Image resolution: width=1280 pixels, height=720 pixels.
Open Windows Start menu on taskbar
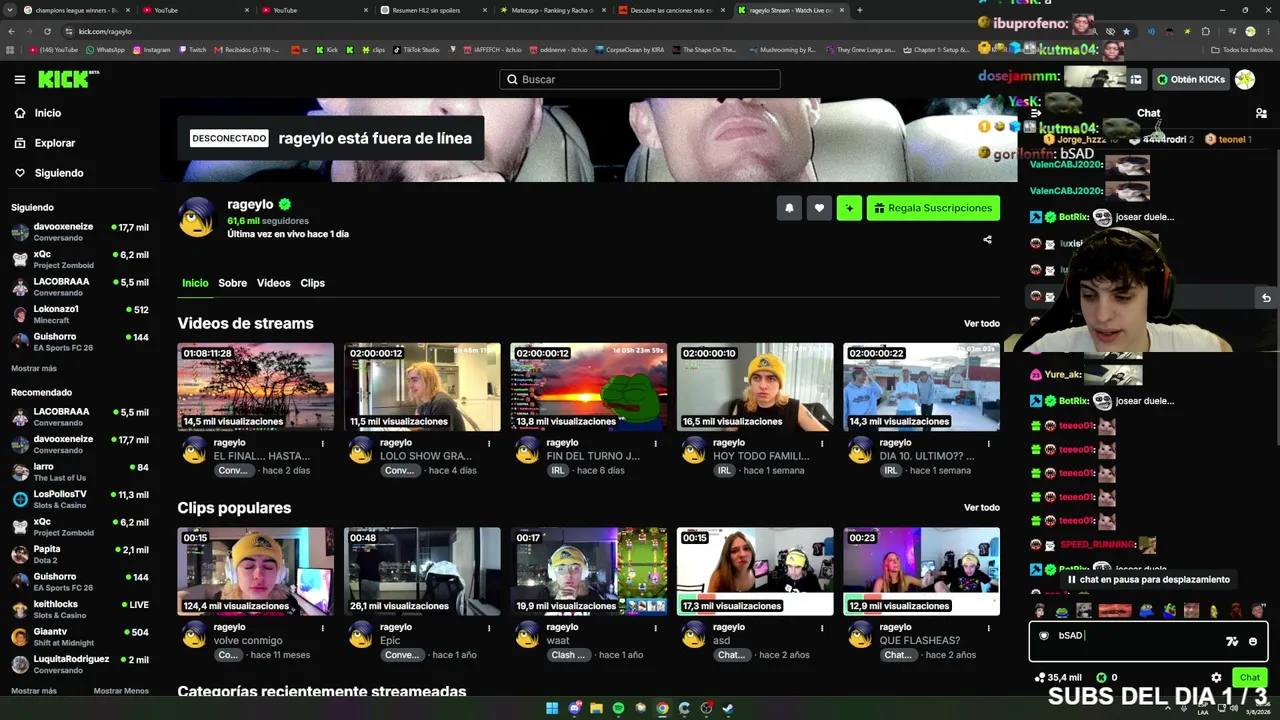click(552, 708)
